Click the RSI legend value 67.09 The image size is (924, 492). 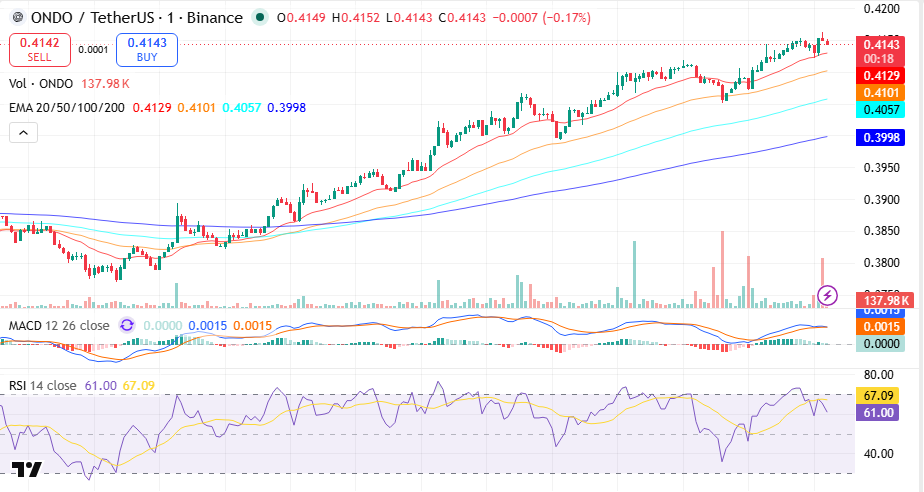pos(138,385)
